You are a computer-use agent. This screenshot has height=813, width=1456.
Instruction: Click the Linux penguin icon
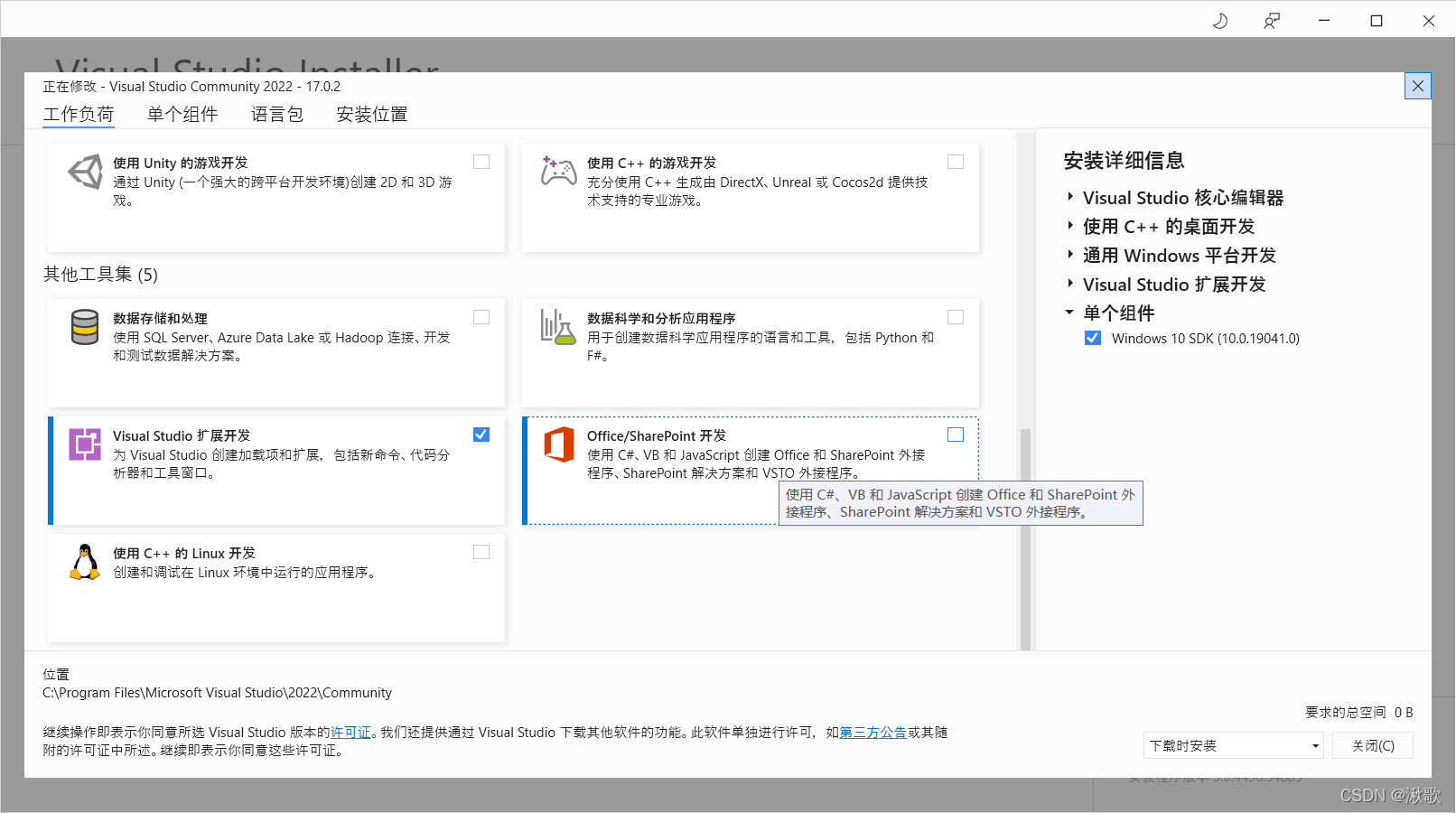[85, 562]
